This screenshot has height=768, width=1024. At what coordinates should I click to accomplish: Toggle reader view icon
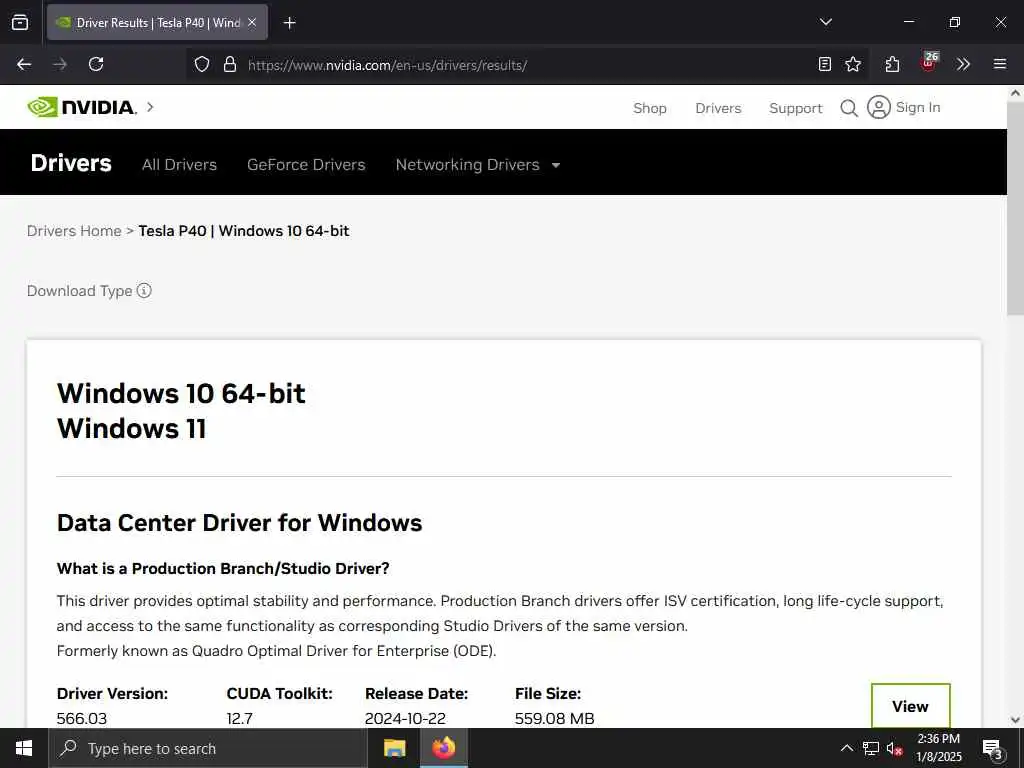[825, 64]
